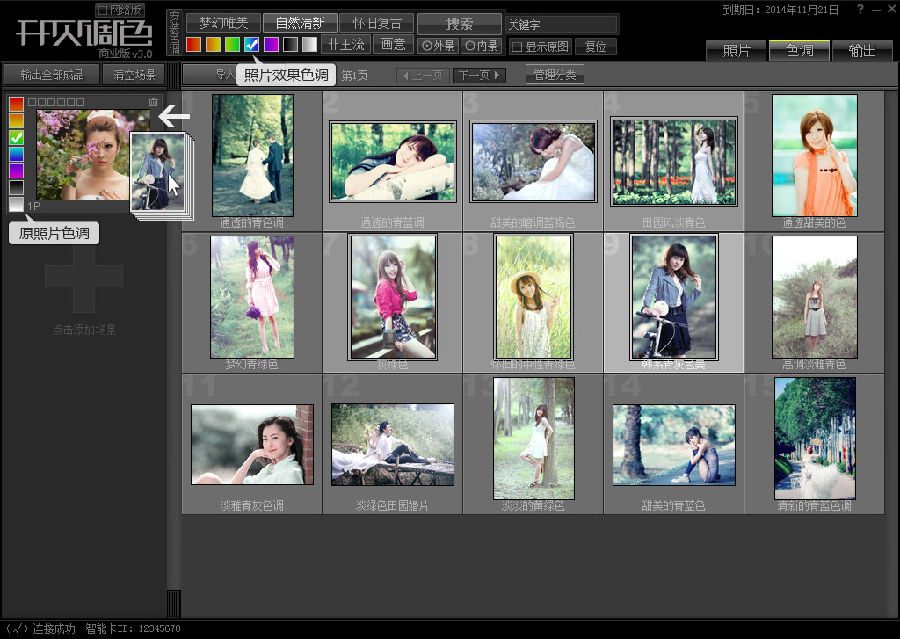Enable the 显示原图 checkbox
This screenshot has height=639, width=900.
(516, 47)
